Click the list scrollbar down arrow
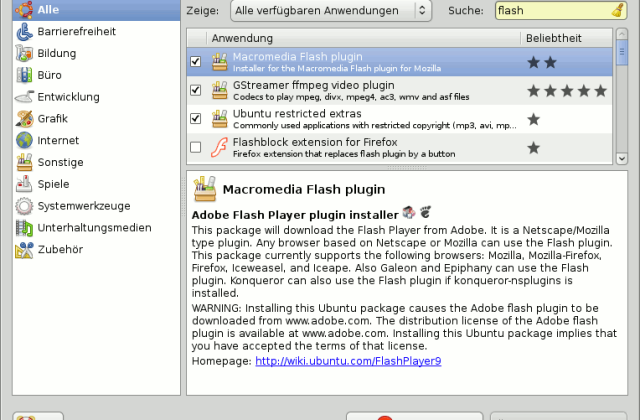This screenshot has height=420, width=640. (622, 158)
